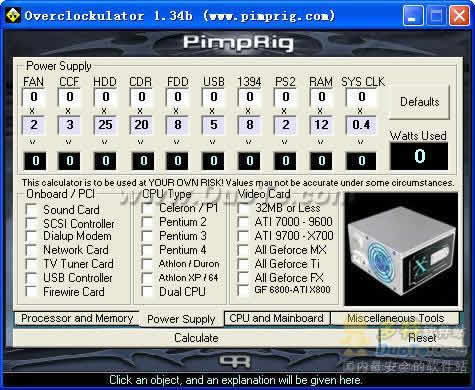Click the PS2 quantity field
This screenshot has width=475, height=390.
coord(286,97)
